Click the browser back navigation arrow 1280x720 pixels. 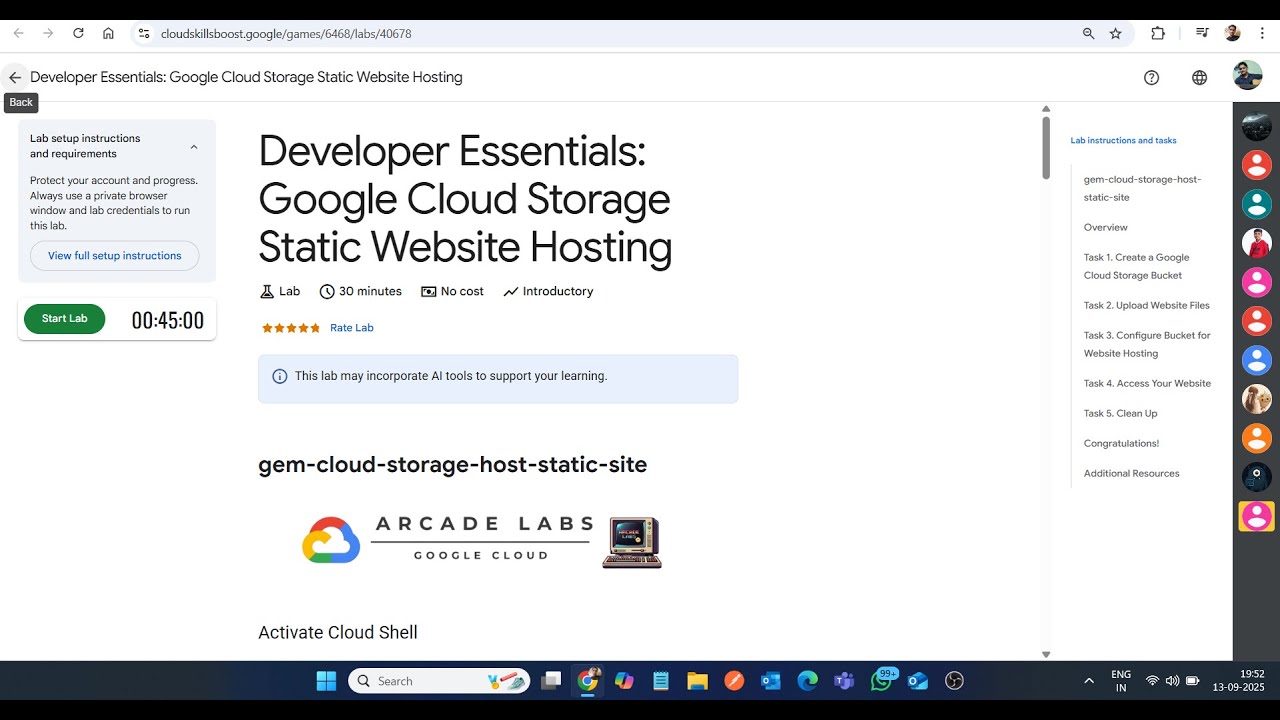(18, 33)
